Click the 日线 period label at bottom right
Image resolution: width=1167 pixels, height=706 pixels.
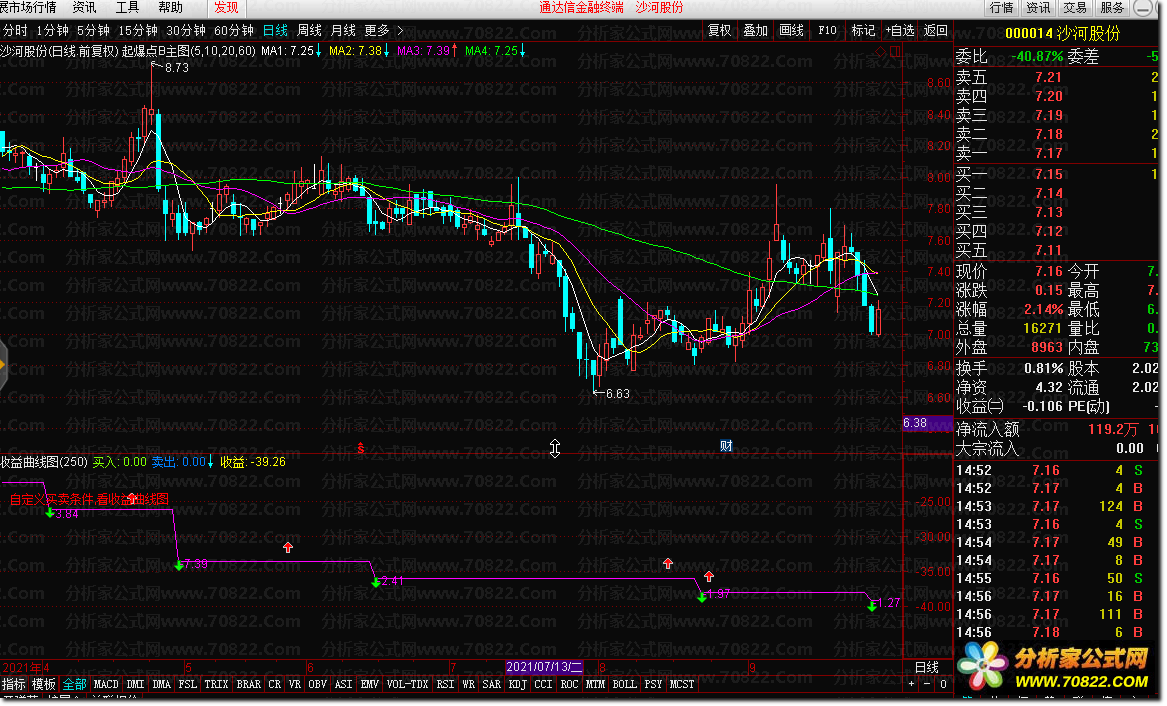click(x=927, y=667)
